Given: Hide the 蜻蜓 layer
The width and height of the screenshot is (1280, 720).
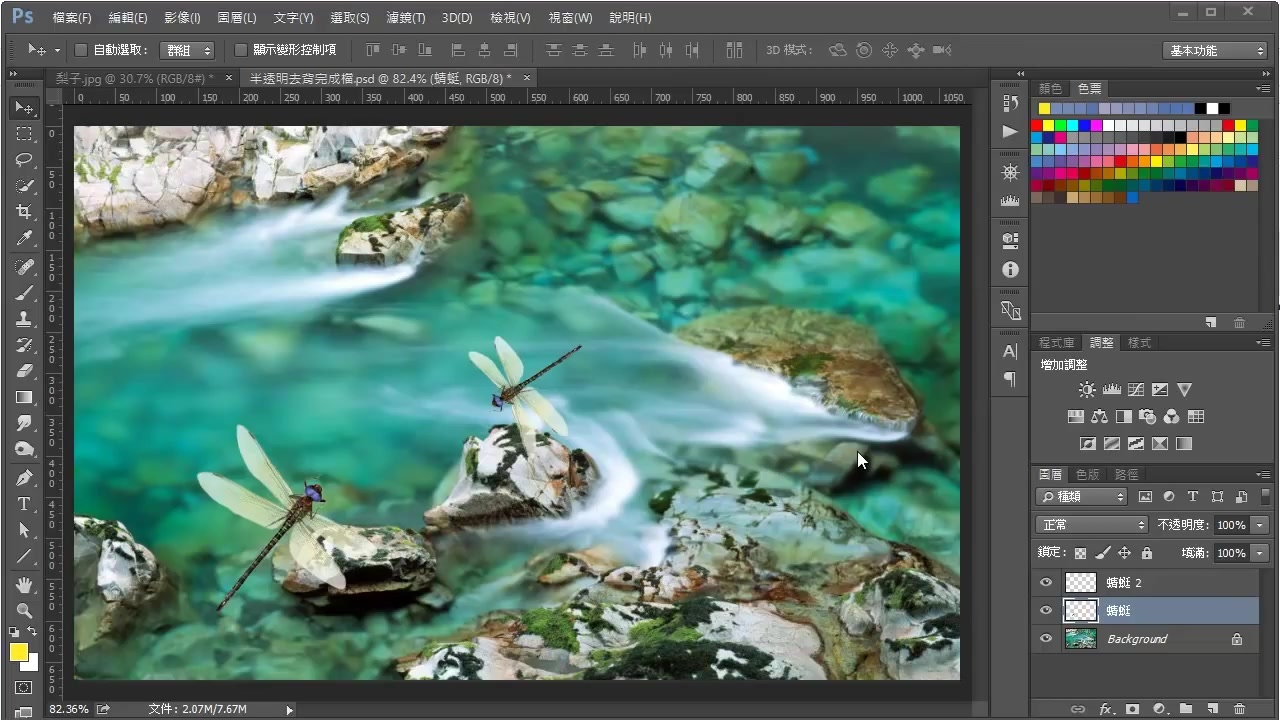Looking at the screenshot, I should [1046, 610].
